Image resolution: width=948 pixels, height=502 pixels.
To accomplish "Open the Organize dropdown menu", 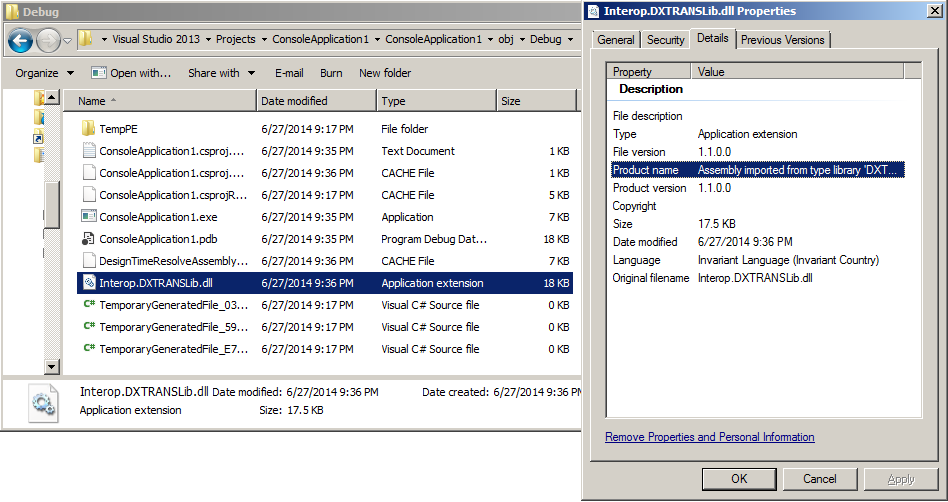I will (44, 73).
